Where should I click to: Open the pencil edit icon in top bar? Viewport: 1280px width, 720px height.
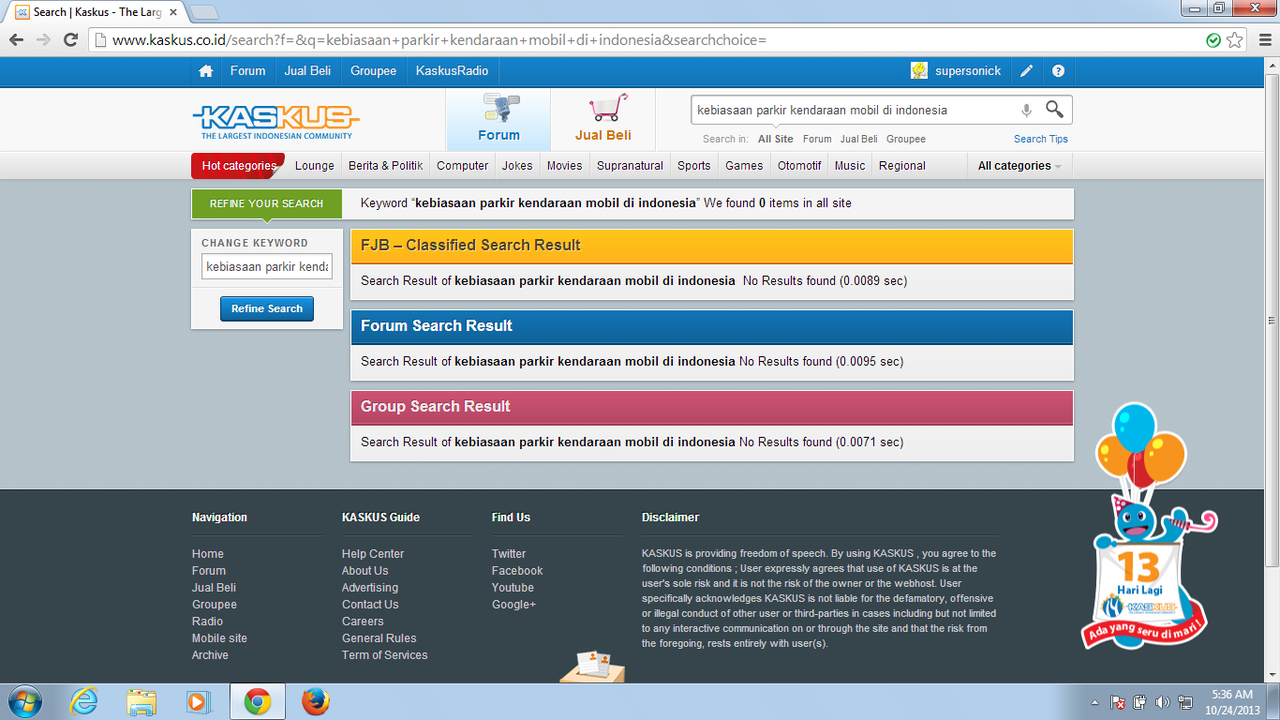1026,71
